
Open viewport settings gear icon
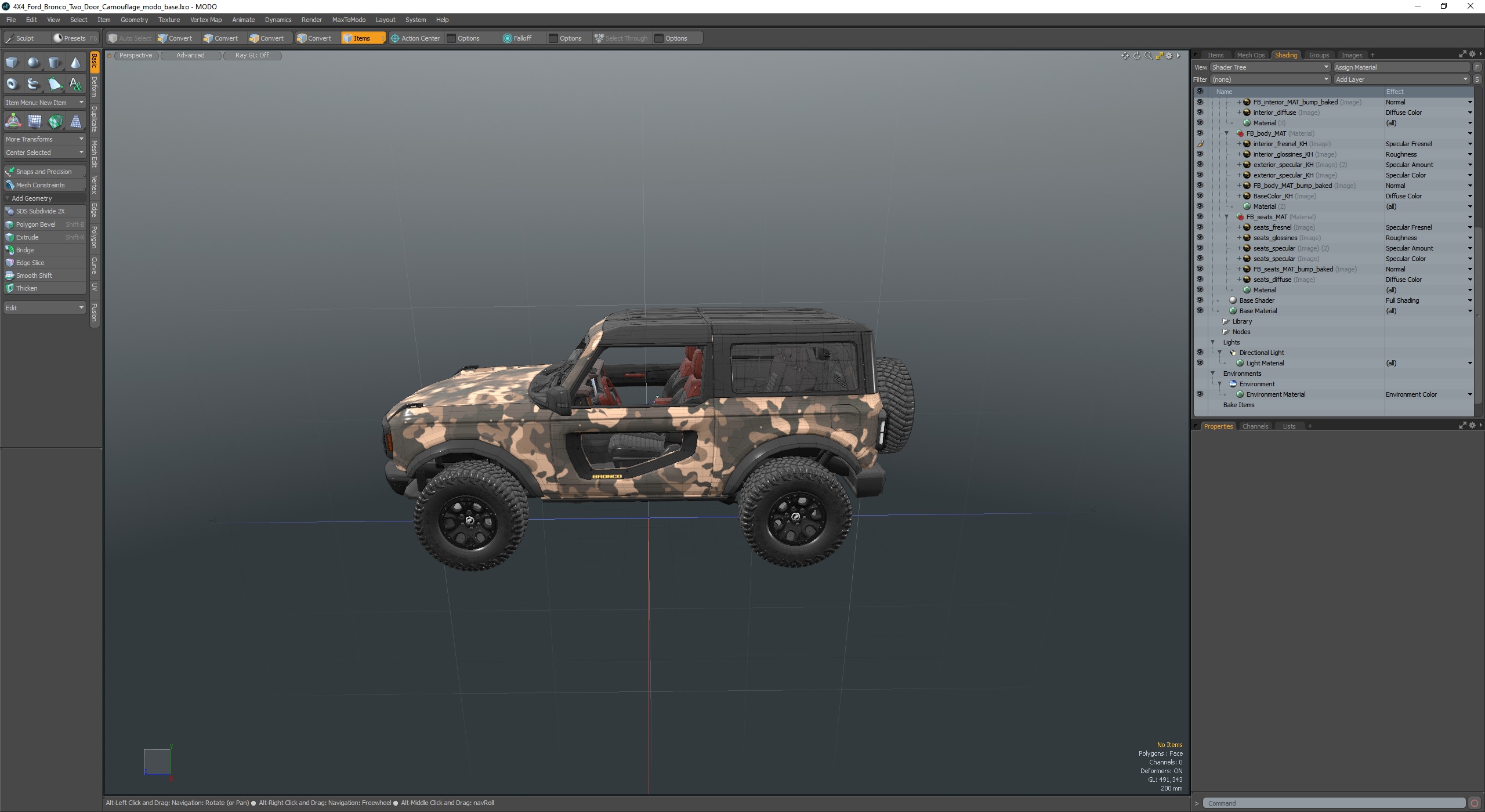1169,56
